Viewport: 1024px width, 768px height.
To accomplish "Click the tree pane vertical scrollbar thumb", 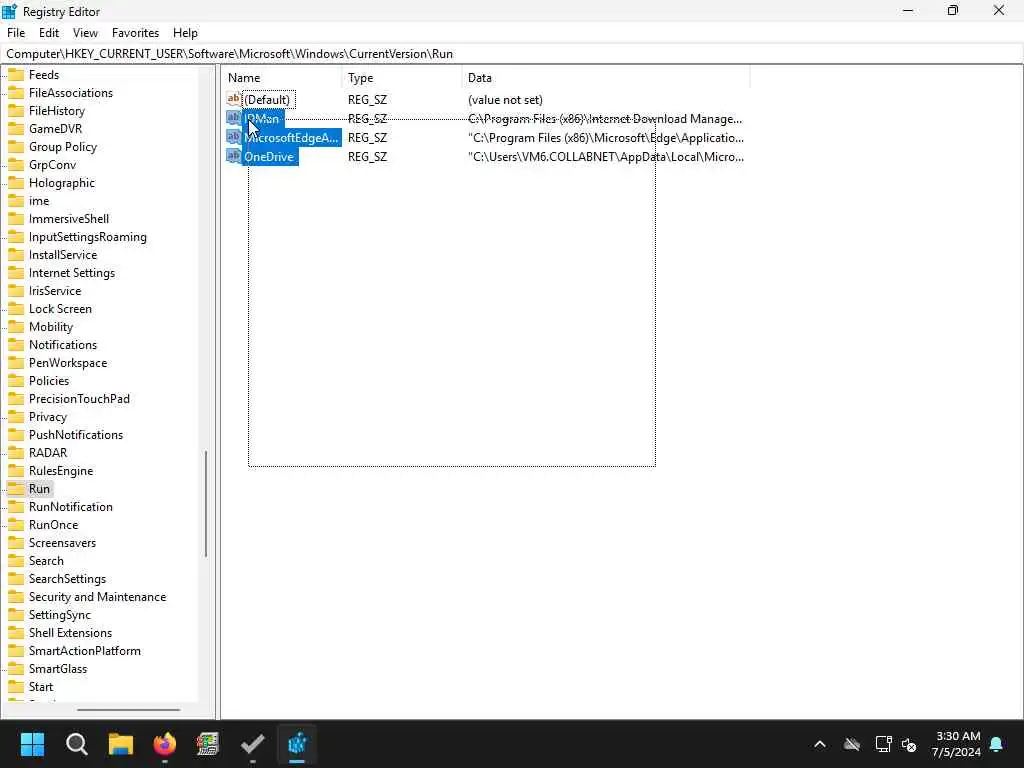I will coord(206,504).
